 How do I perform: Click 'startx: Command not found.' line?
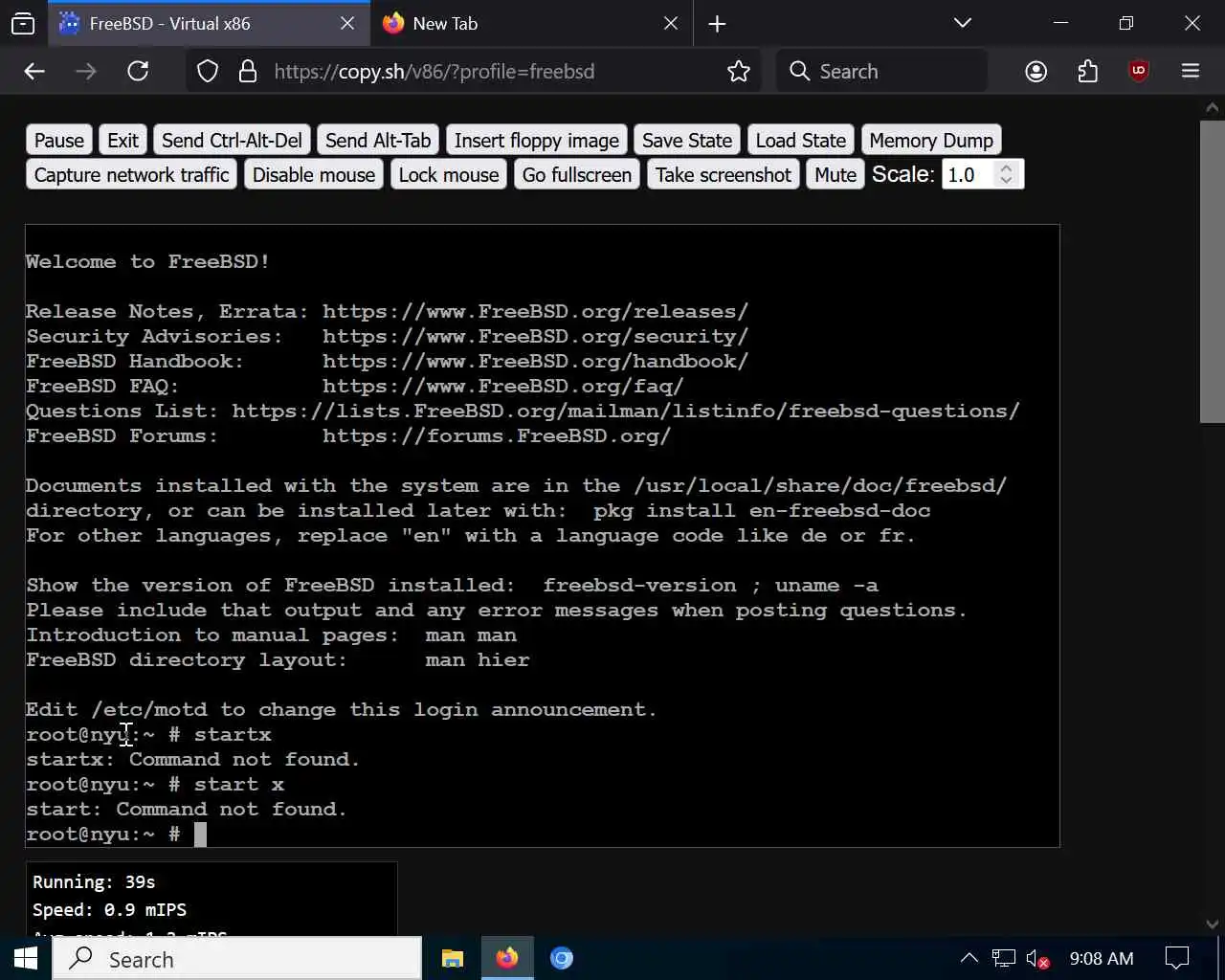point(192,760)
